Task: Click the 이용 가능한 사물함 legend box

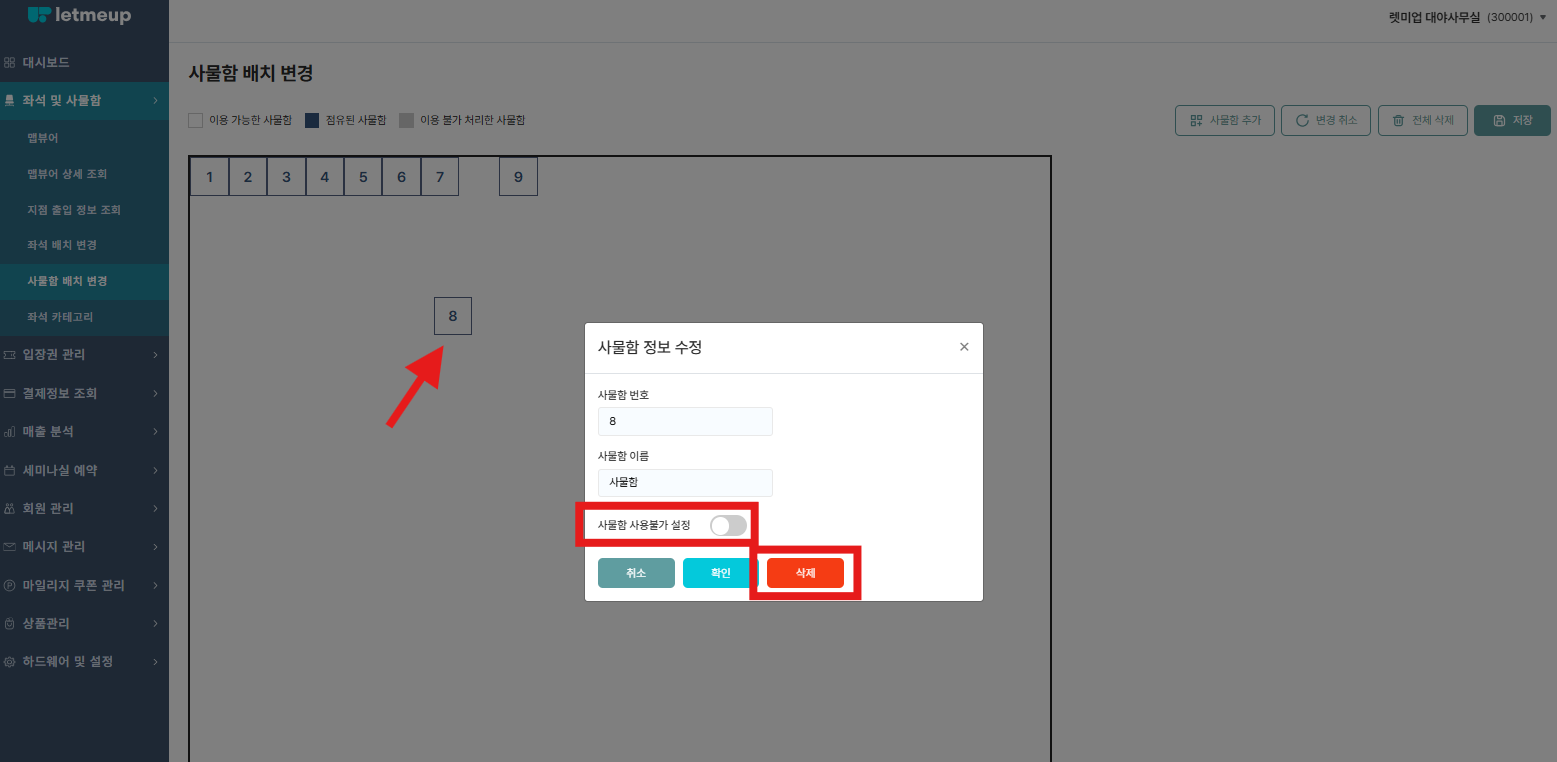Action: point(196,120)
